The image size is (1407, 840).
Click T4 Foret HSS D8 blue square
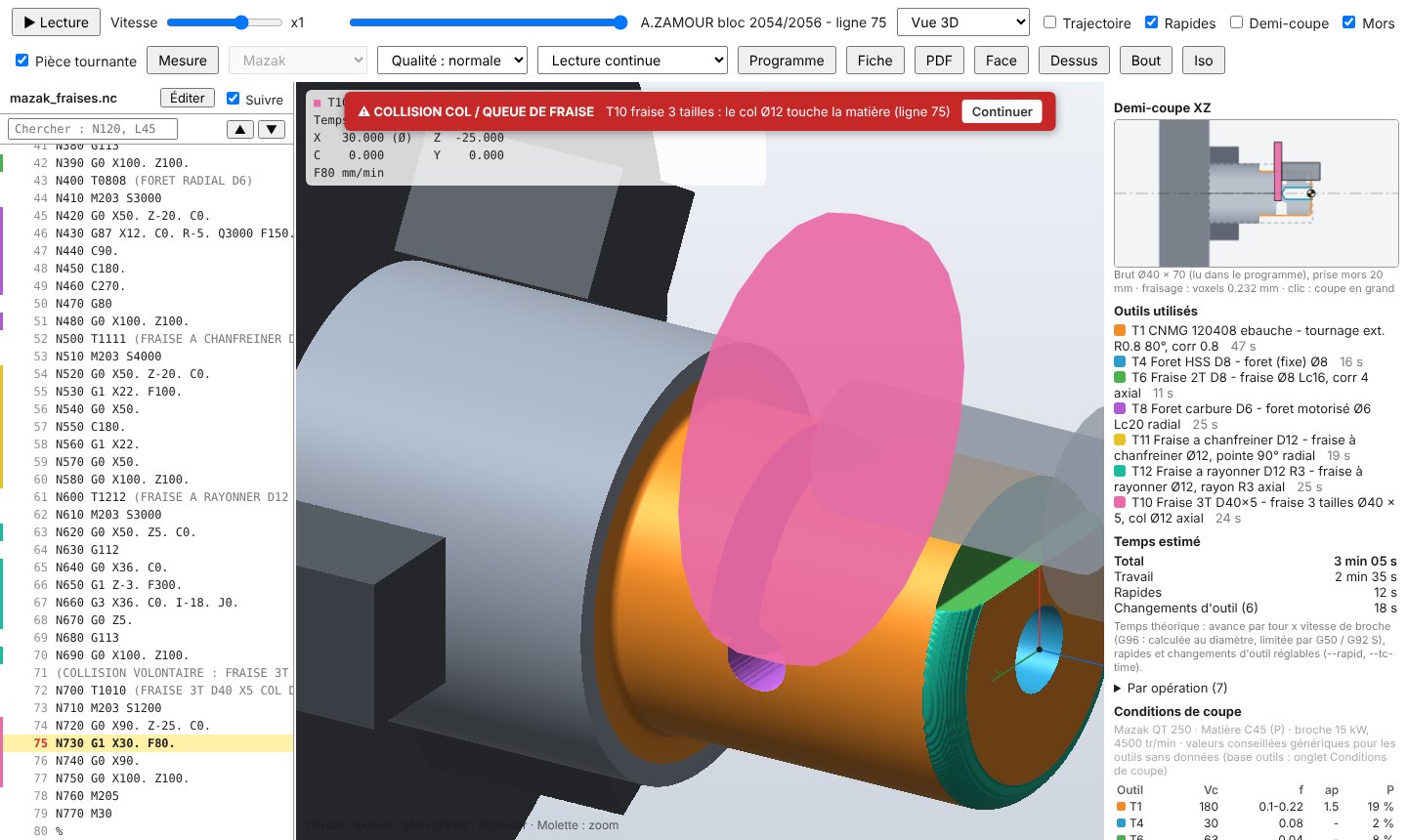(1120, 362)
